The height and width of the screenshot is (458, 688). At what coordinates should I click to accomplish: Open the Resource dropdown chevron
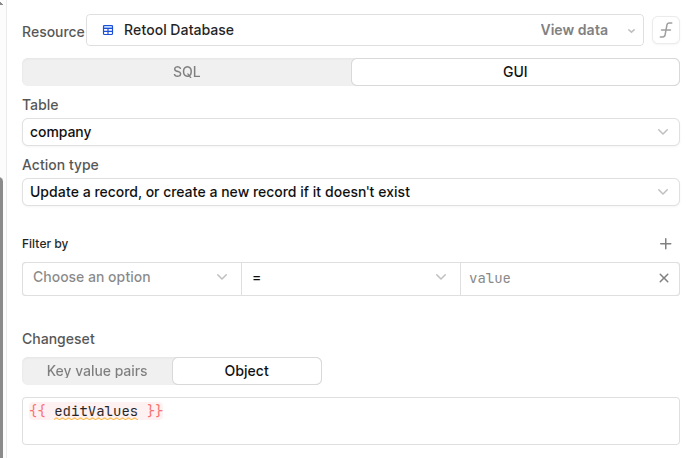[x=631, y=30]
